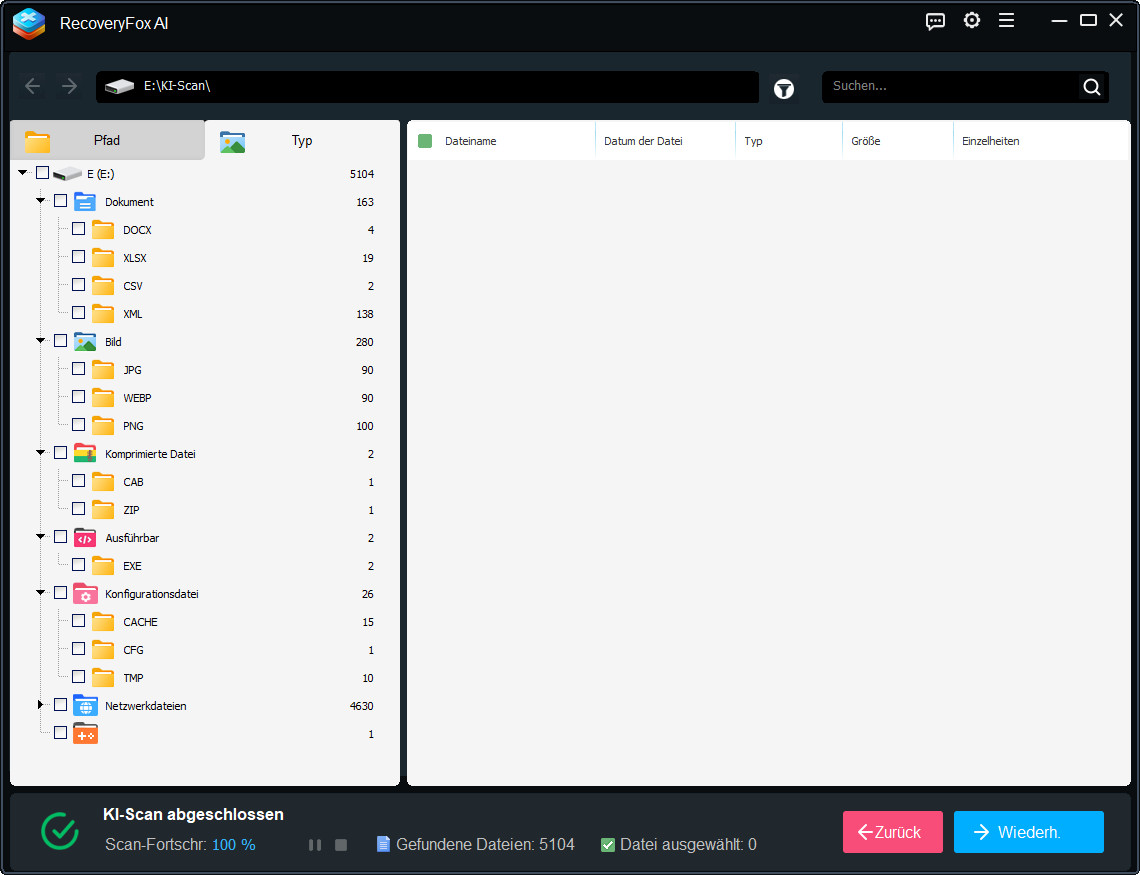Click the E:\KI-Scan\ path field
1140x875 pixels.
pyautogui.click(x=428, y=86)
